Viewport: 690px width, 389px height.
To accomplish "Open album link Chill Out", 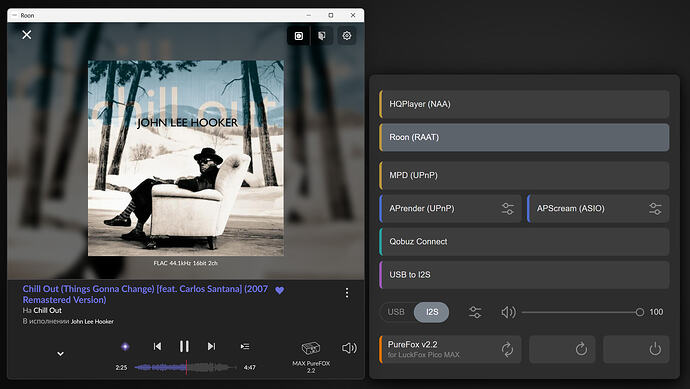I will [48, 310].
